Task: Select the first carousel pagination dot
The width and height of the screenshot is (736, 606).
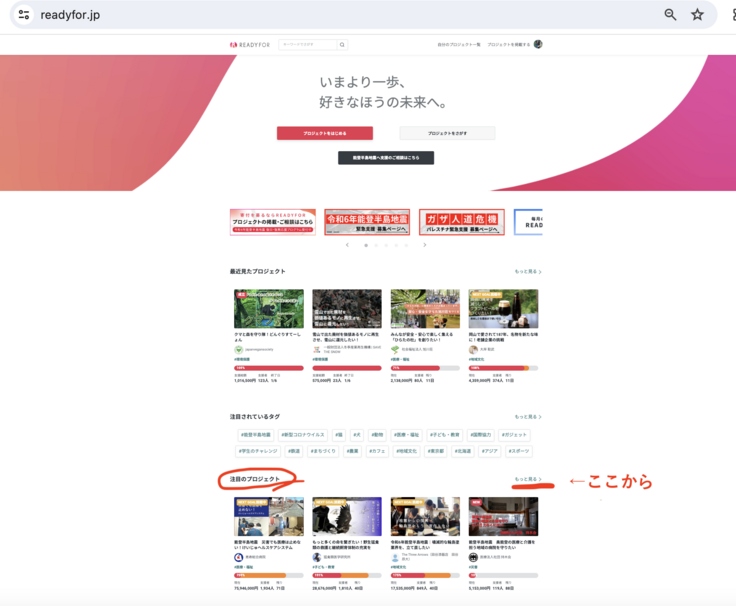Action: (366, 244)
